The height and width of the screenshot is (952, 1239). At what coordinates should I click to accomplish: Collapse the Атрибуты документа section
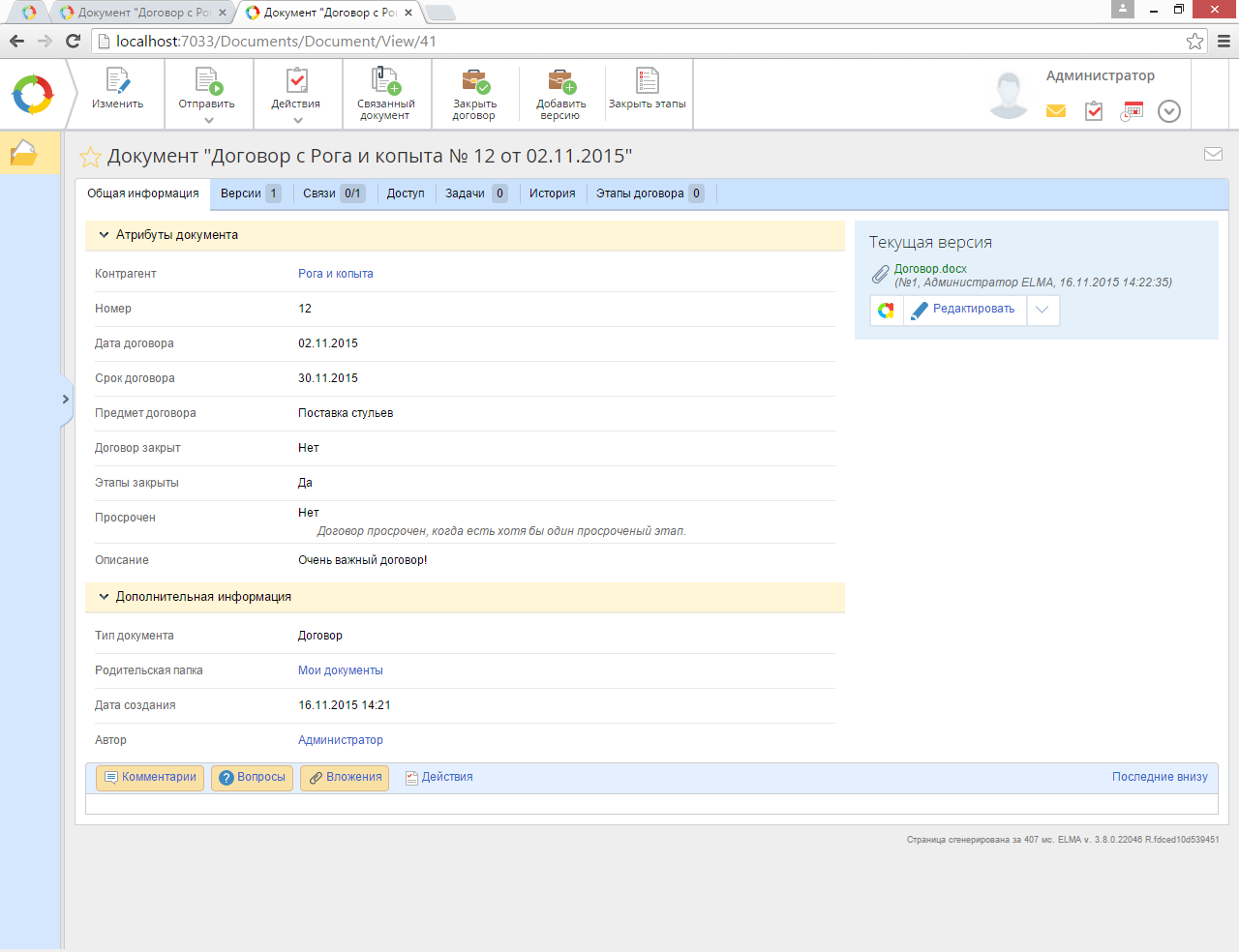pyautogui.click(x=105, y=235)
